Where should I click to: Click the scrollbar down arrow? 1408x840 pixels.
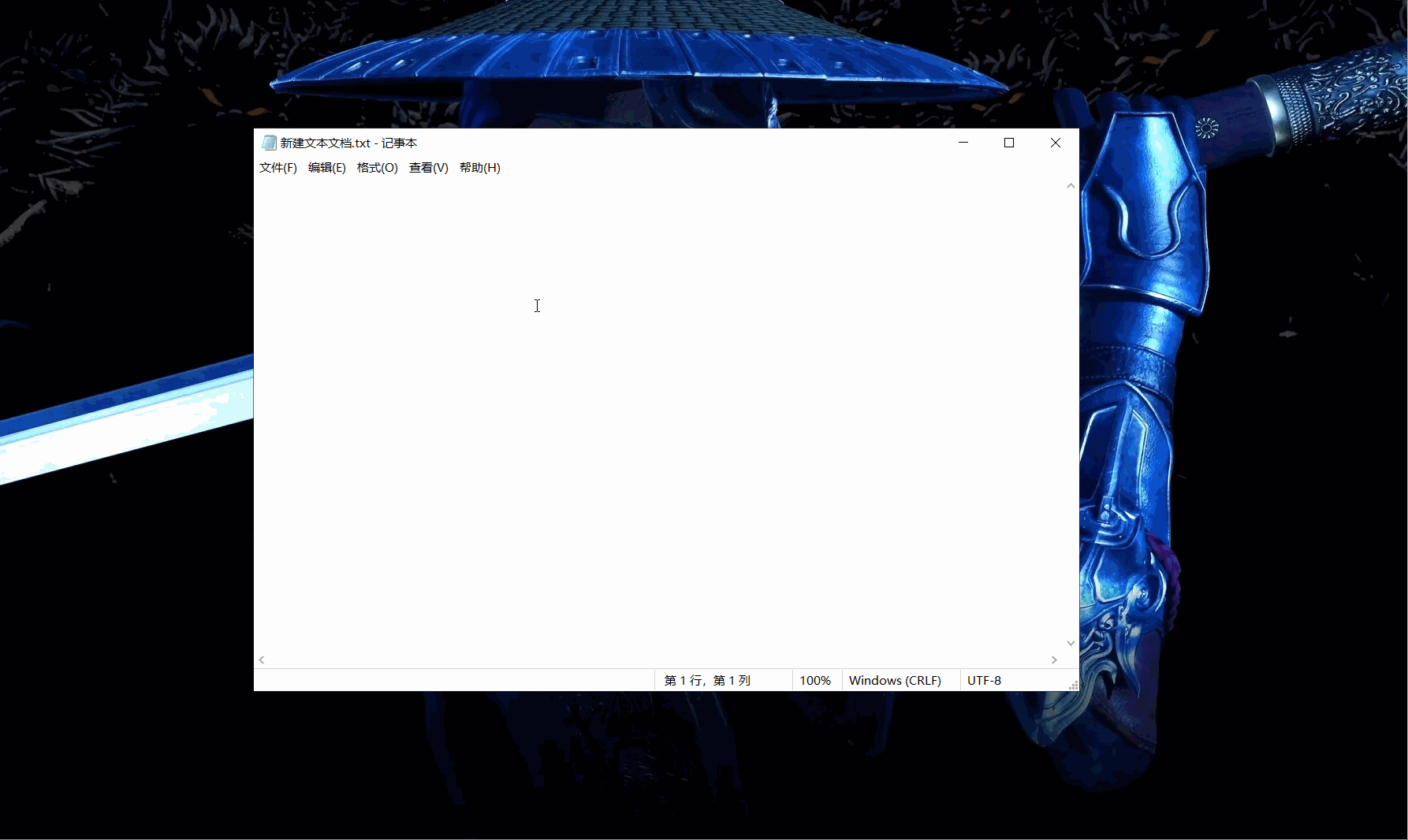tap(1070, 643)
